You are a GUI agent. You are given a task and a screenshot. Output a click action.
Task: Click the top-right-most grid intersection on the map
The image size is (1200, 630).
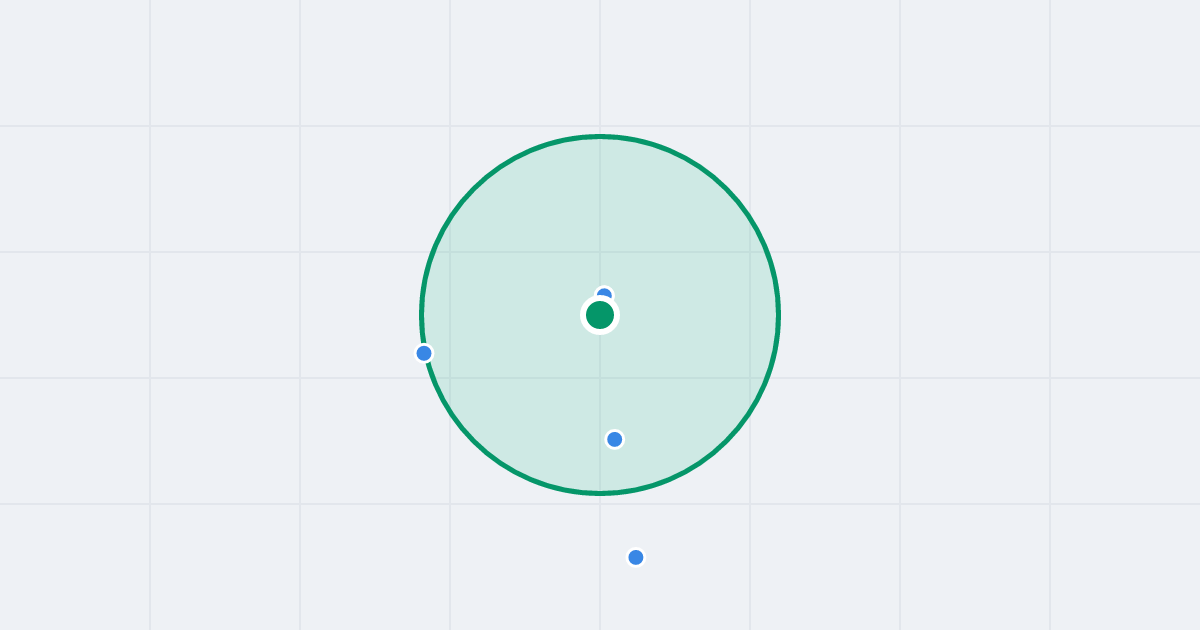pyautogui.click(x=1050, y=126)
